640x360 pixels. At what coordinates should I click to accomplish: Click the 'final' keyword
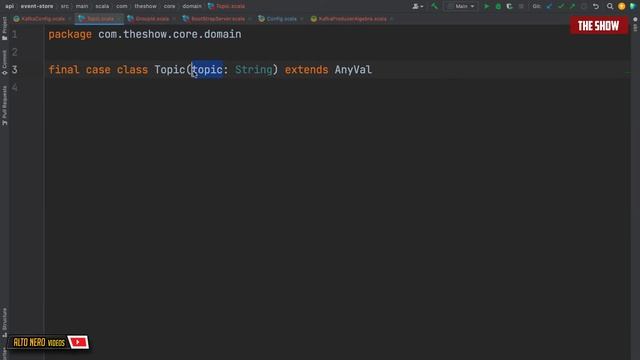point(64,70)
